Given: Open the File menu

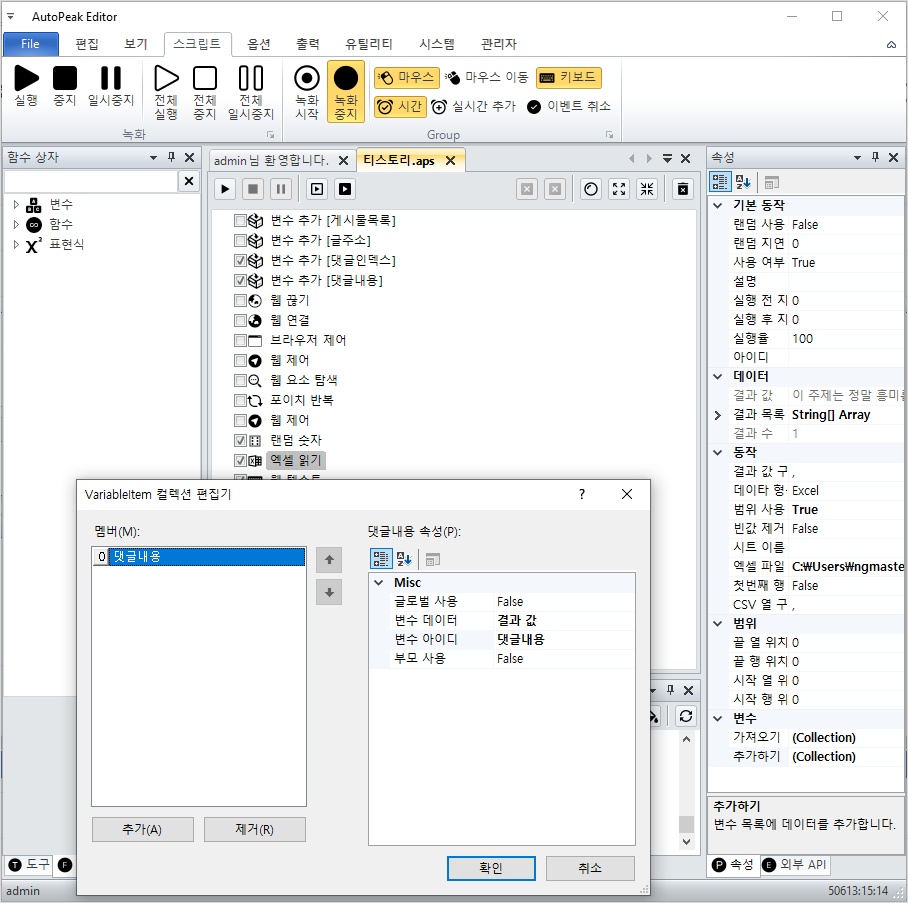Looking at the screenshot, I should [31, 44].
